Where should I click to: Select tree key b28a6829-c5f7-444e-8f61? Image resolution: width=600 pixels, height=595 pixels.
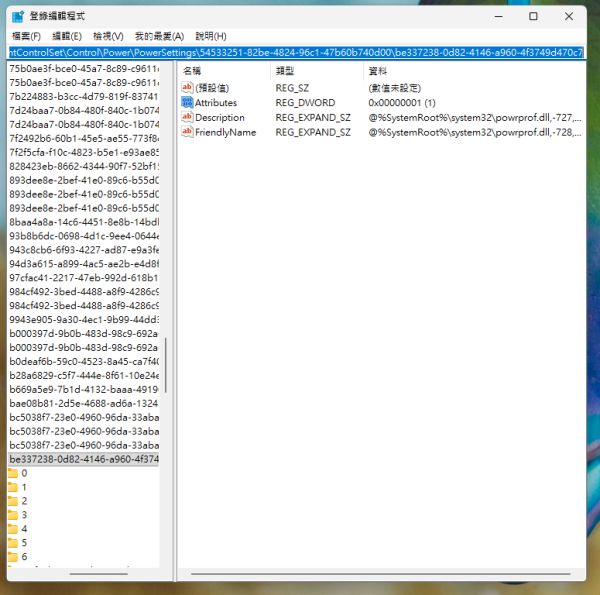84,375
